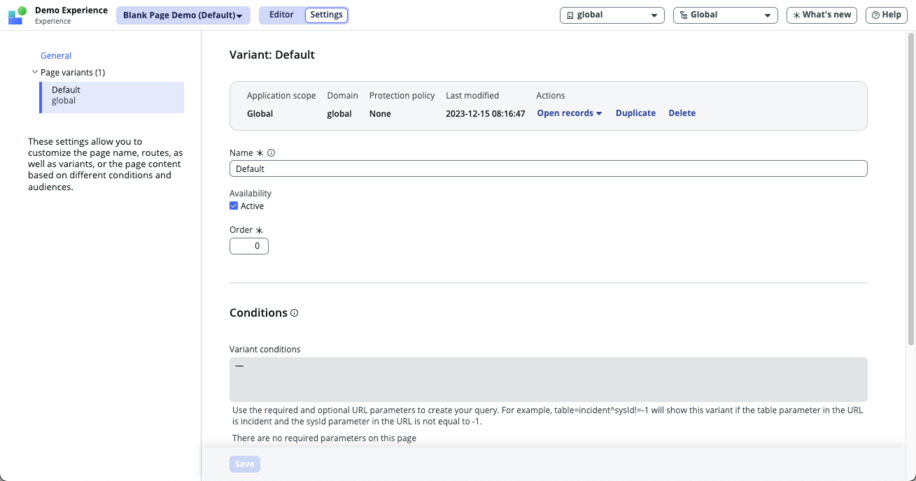
Task: Click the Protection policy value None
Action: pos(380,114)
